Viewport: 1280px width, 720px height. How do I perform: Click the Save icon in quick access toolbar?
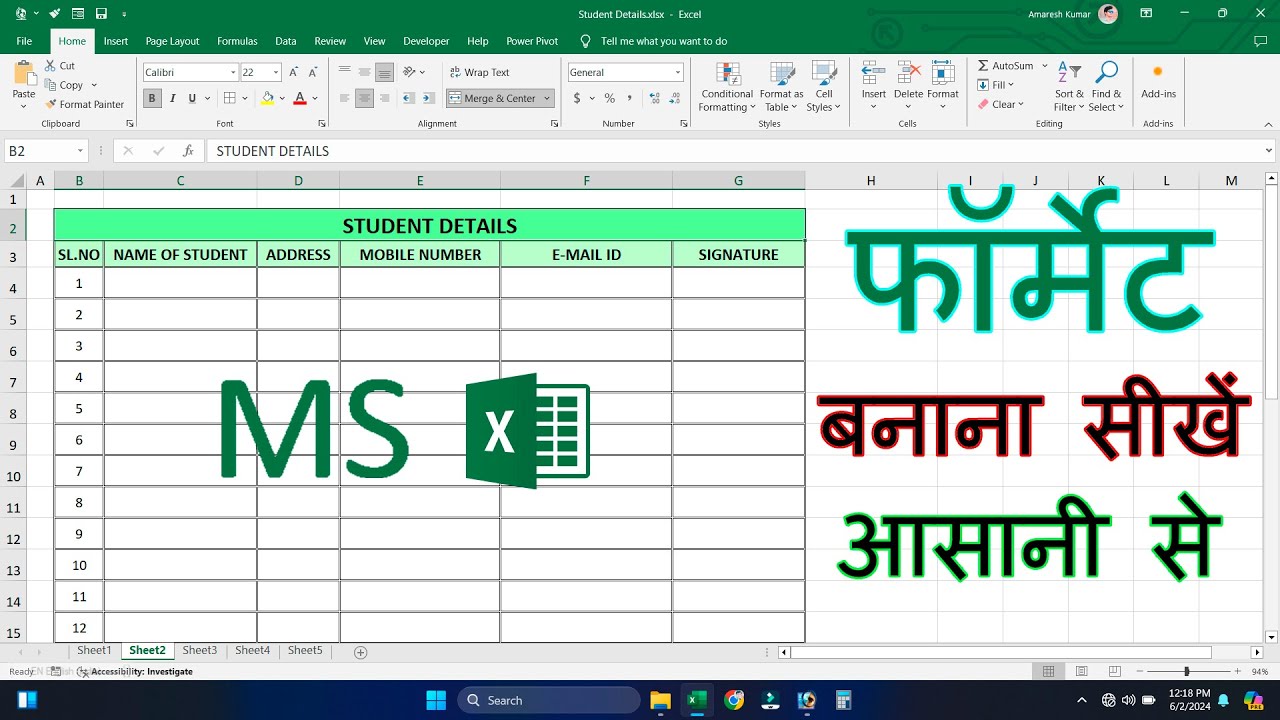[100, 14]
